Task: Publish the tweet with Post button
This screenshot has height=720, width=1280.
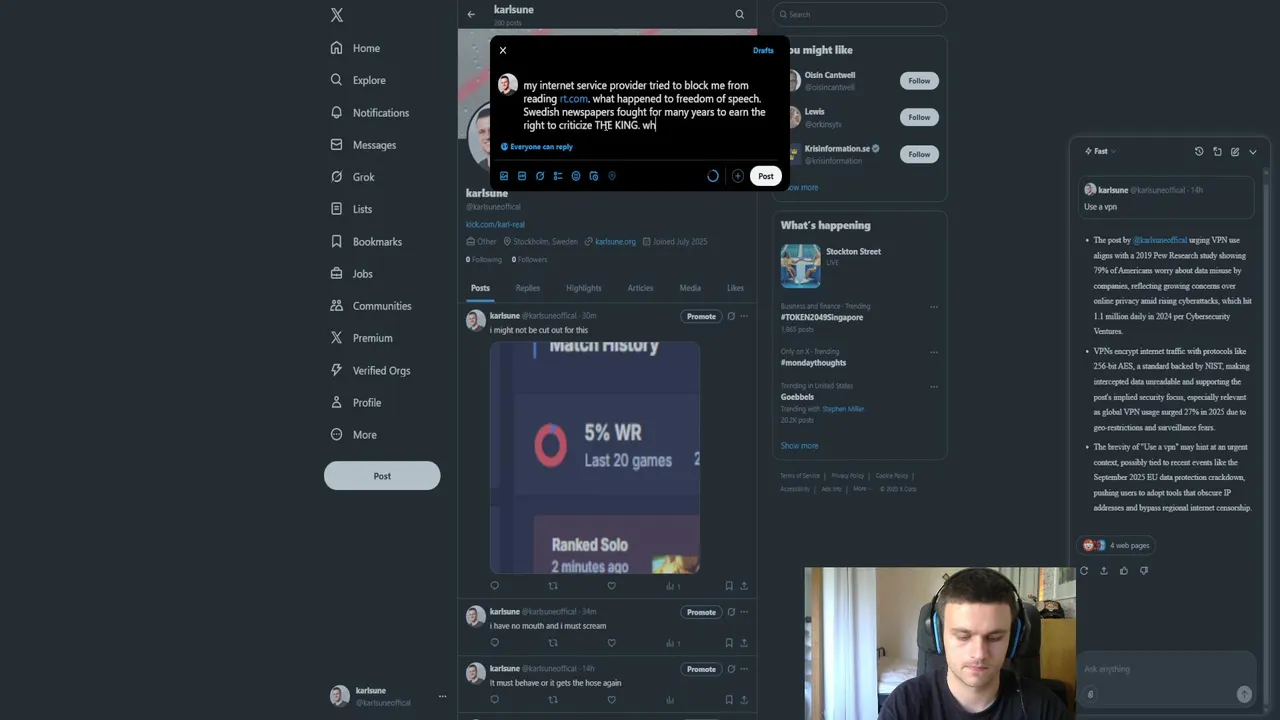Action: click(x=765, y=176)
